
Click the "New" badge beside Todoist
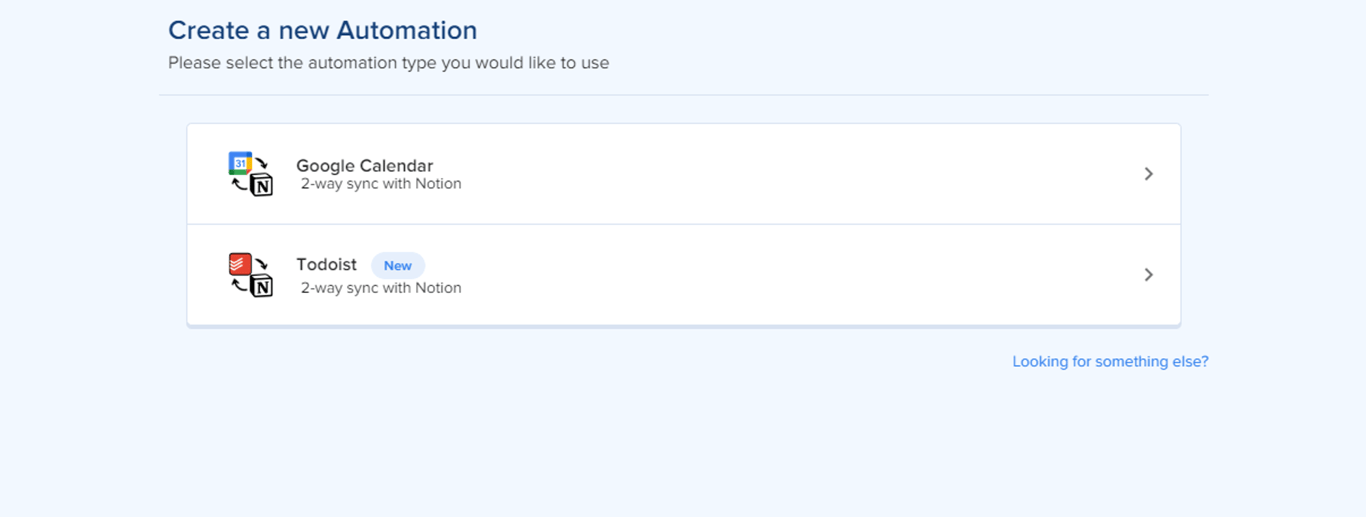click(398, 266)
